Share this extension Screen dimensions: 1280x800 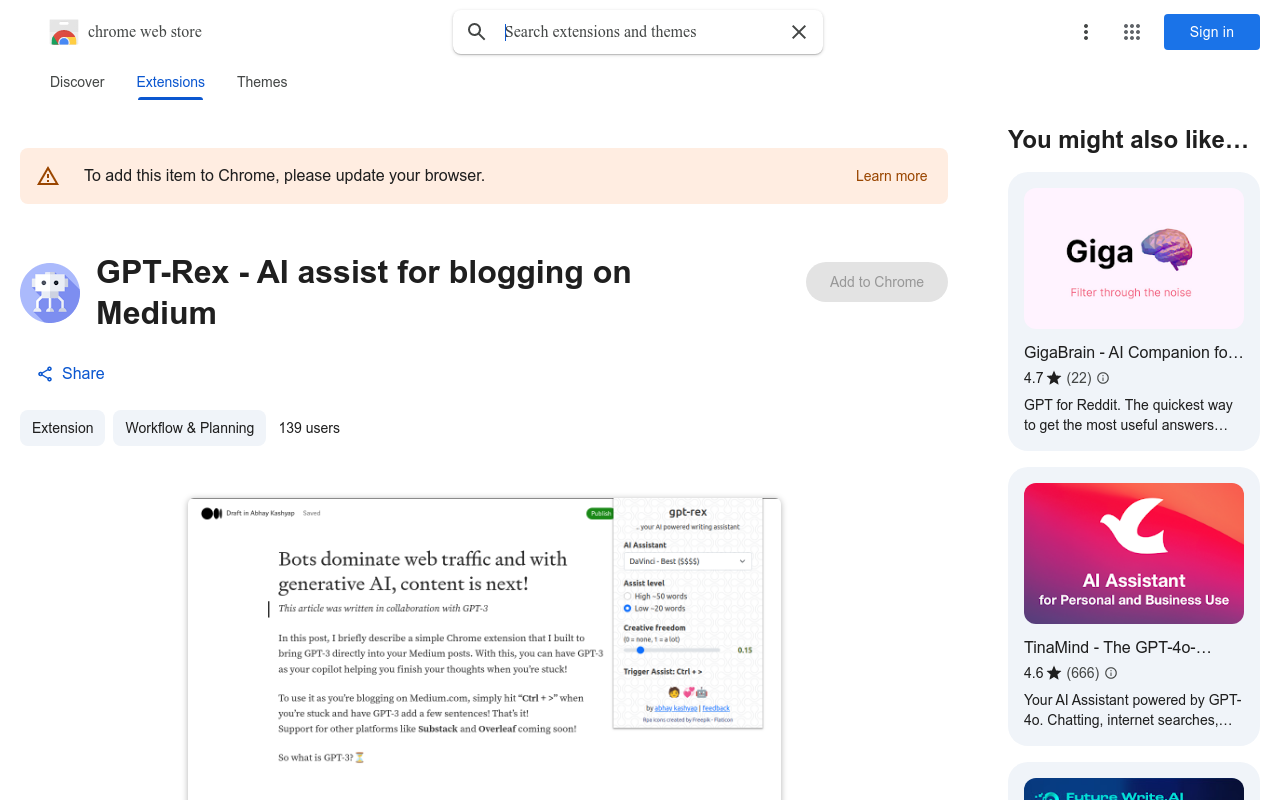[x=71, y=374]
